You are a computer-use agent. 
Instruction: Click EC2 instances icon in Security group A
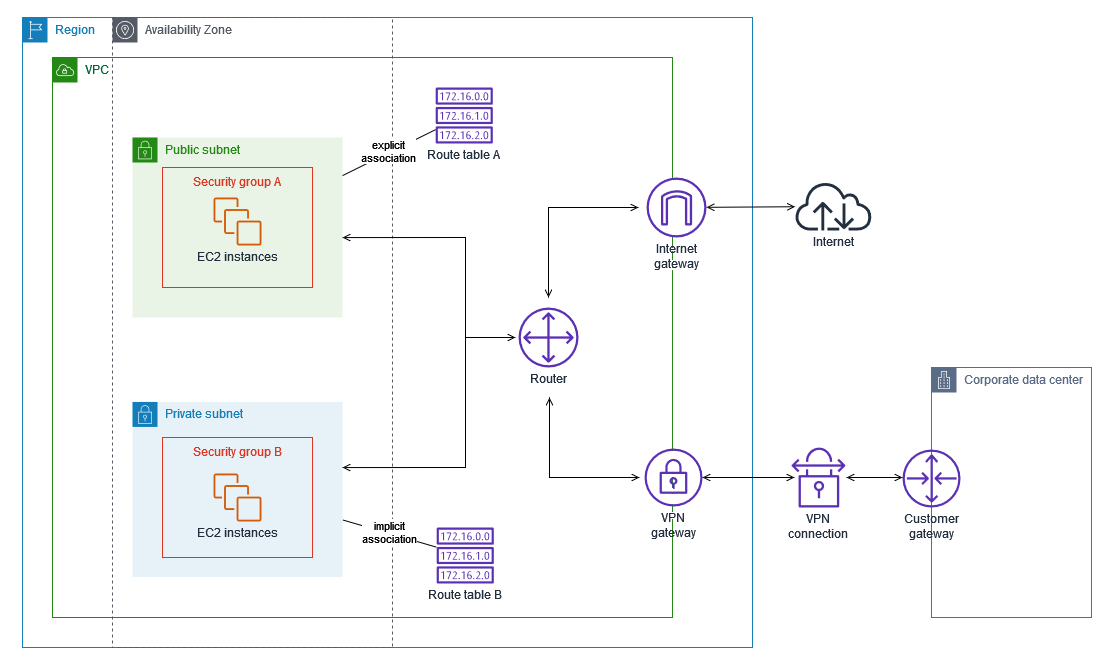pos(237,222)
